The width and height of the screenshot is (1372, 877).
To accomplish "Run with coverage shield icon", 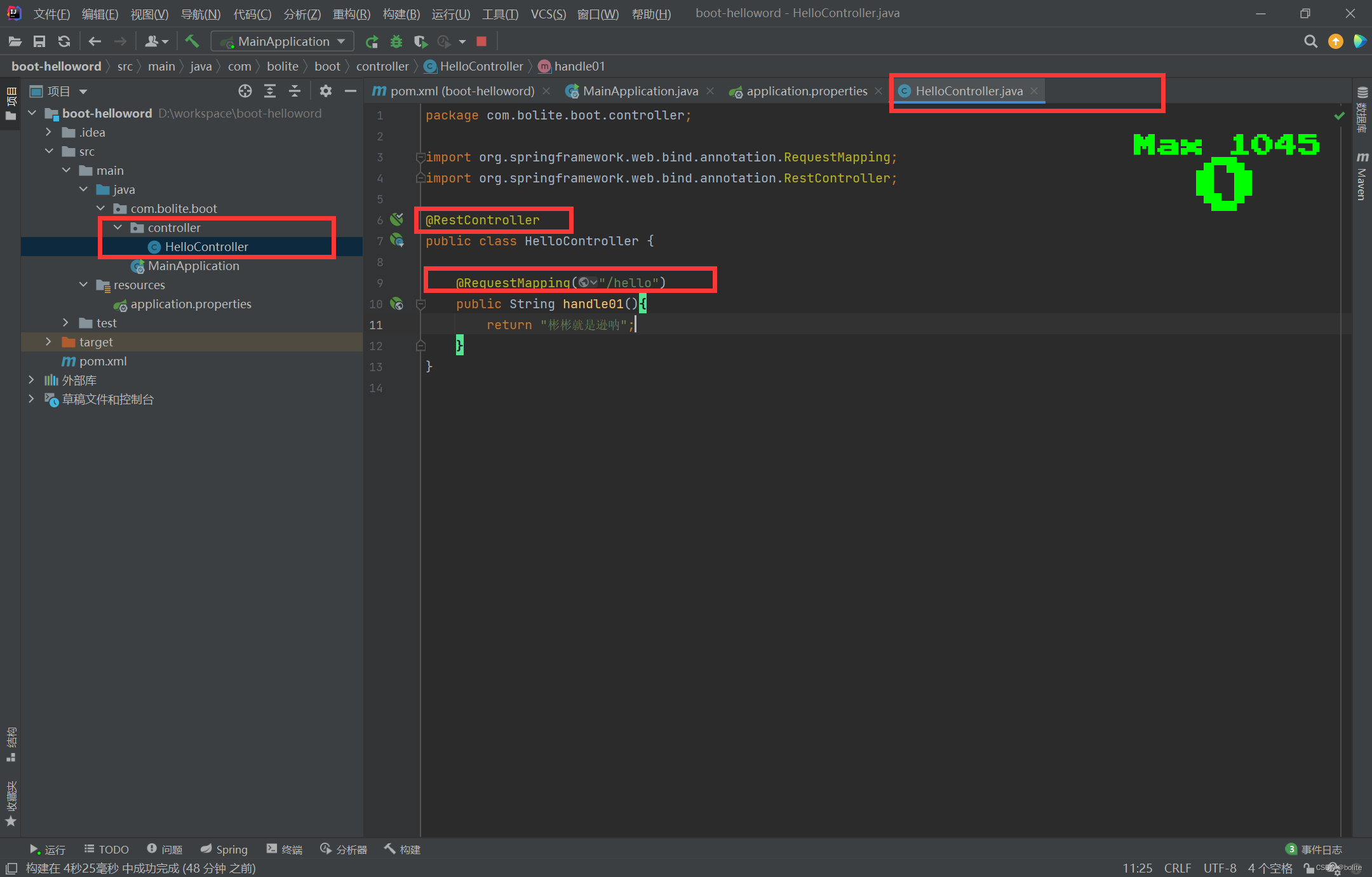I will click(x=420, y=42).
